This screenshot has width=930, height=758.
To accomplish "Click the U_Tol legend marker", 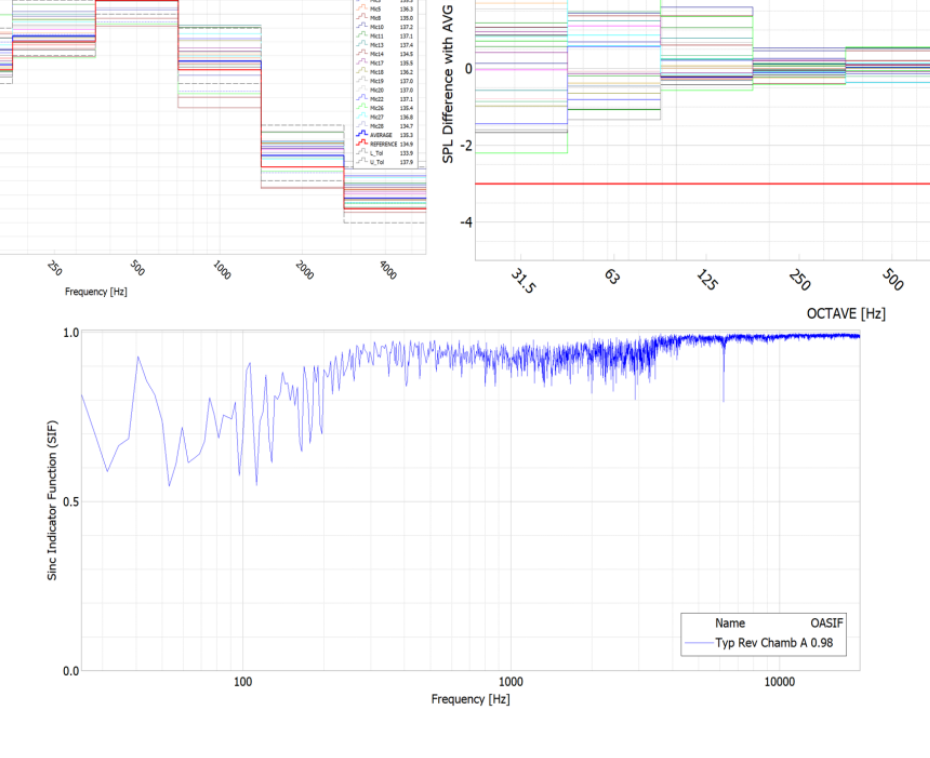I will click(362, 161).
